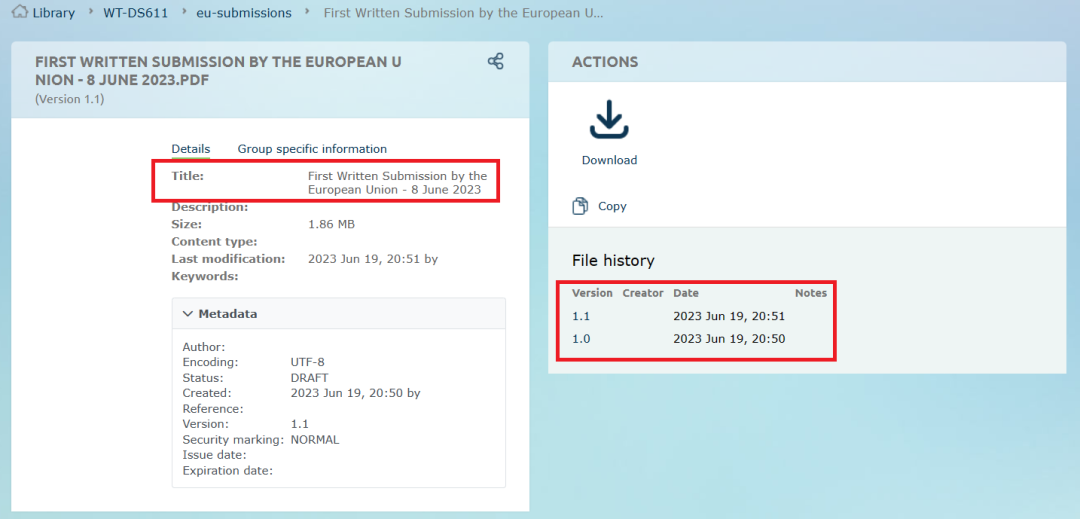Click the File history heading
The height and width of the screenshot is (519, 1080).
tap(613, 261)
